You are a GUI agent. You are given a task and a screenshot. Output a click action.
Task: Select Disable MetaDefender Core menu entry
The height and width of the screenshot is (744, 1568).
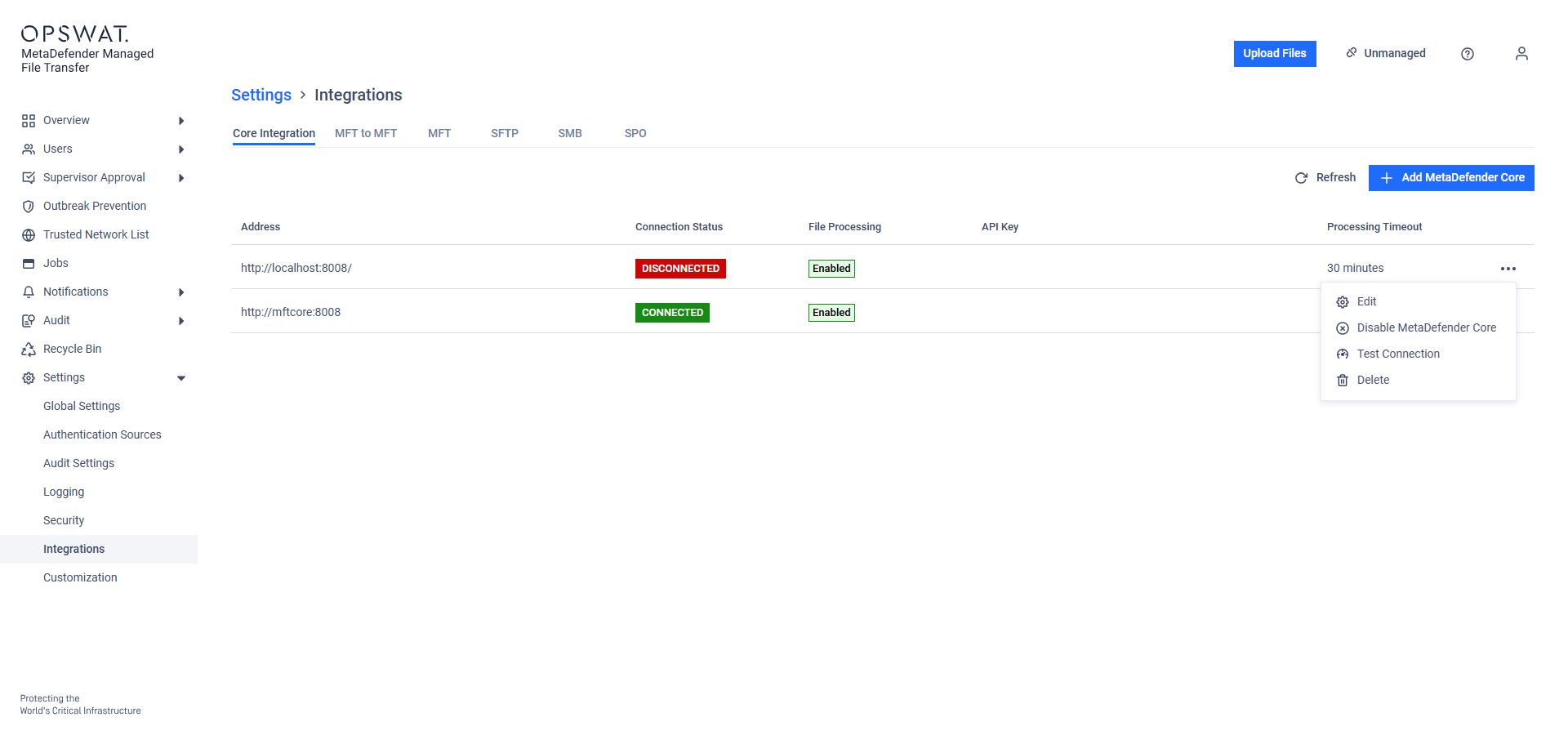[x=1418, y=328]
